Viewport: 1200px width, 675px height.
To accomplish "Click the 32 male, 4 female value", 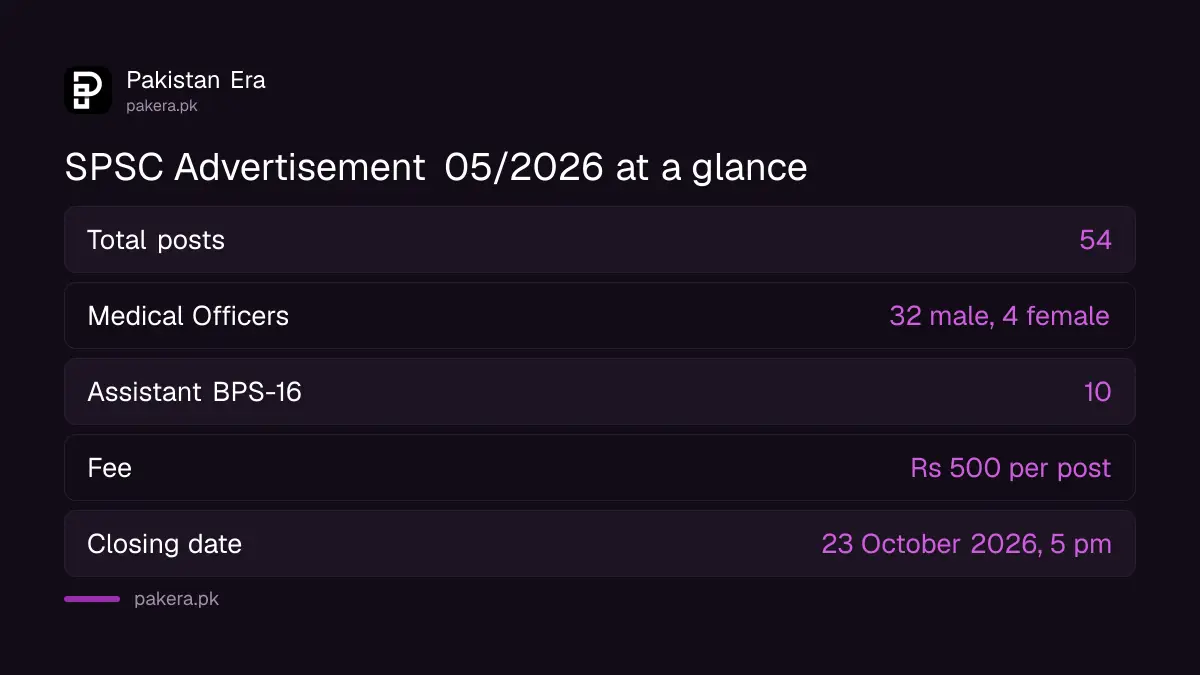I will click(999, 316).
